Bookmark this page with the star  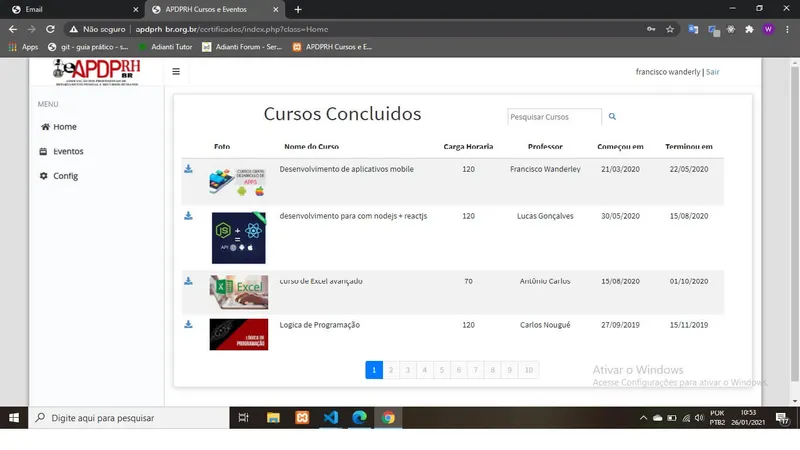670,29
